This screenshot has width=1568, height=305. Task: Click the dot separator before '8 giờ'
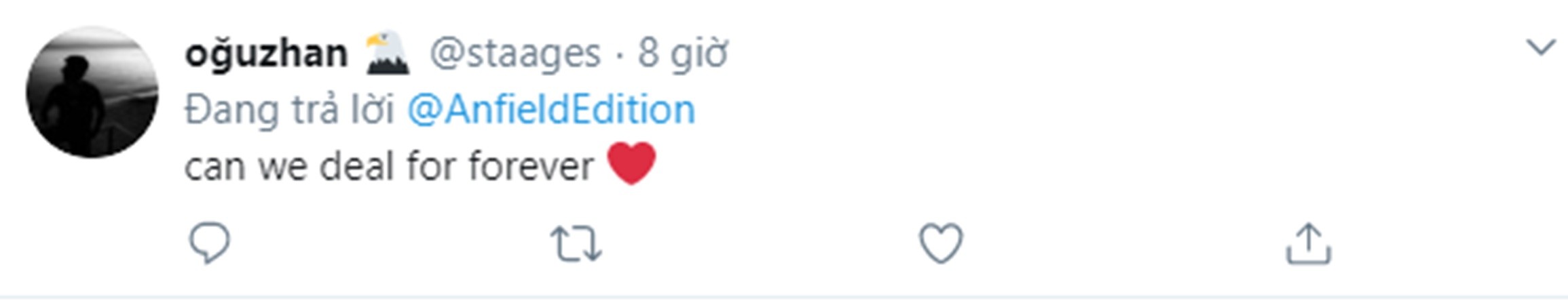point(619,54)
